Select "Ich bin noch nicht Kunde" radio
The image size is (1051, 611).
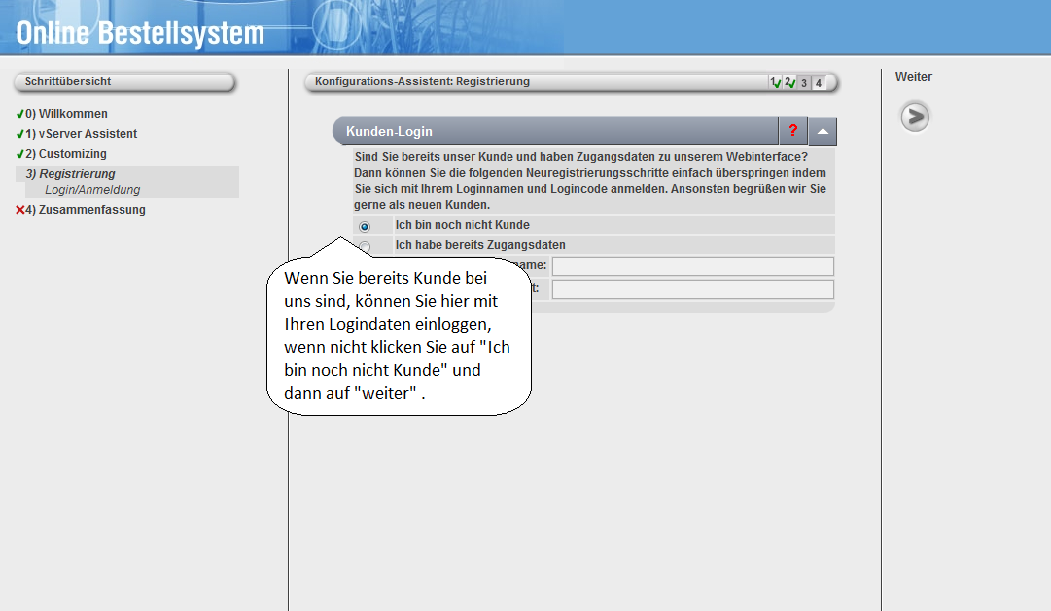coord(364,226)
